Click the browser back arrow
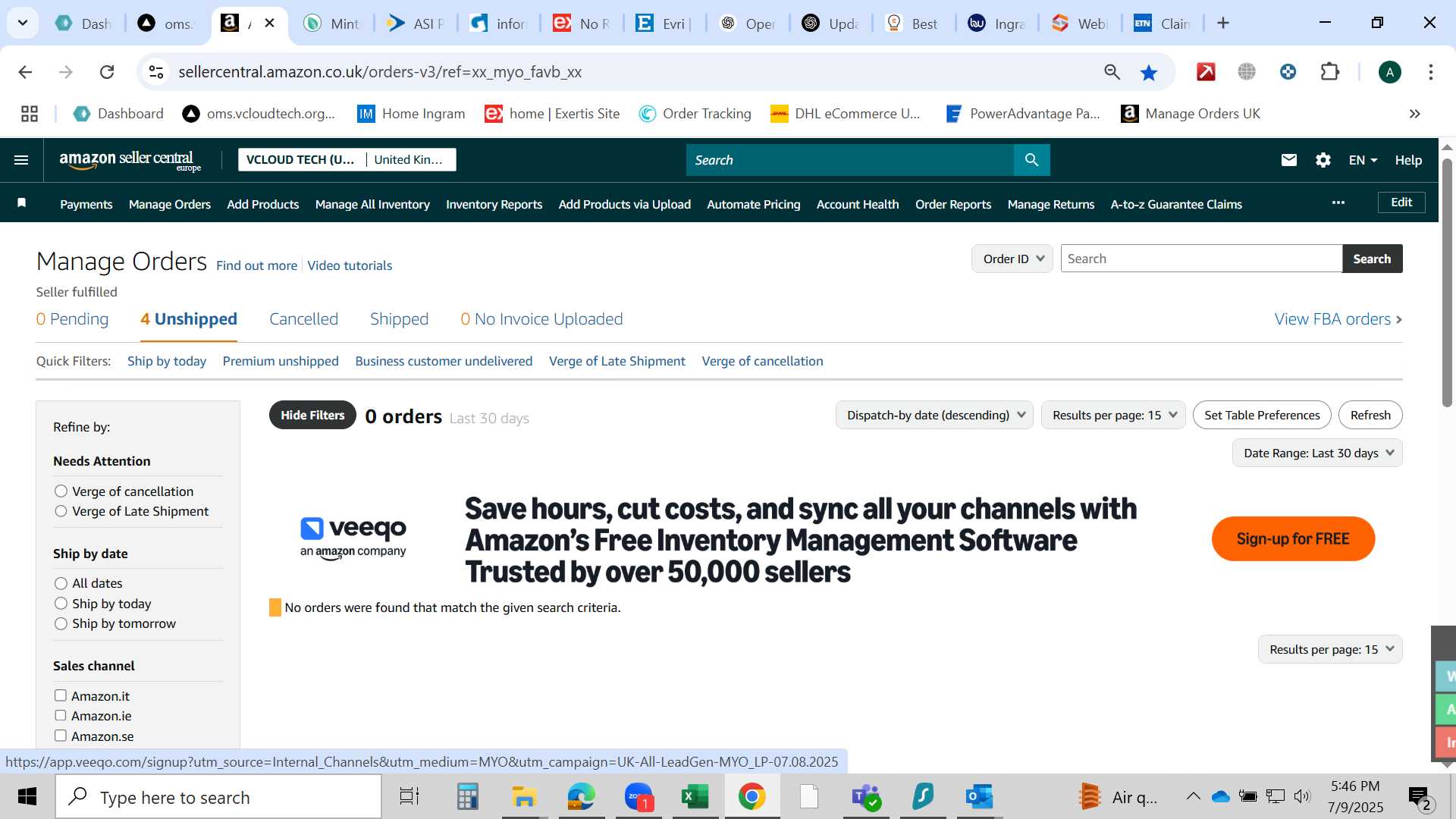 [x=25, y=72]
